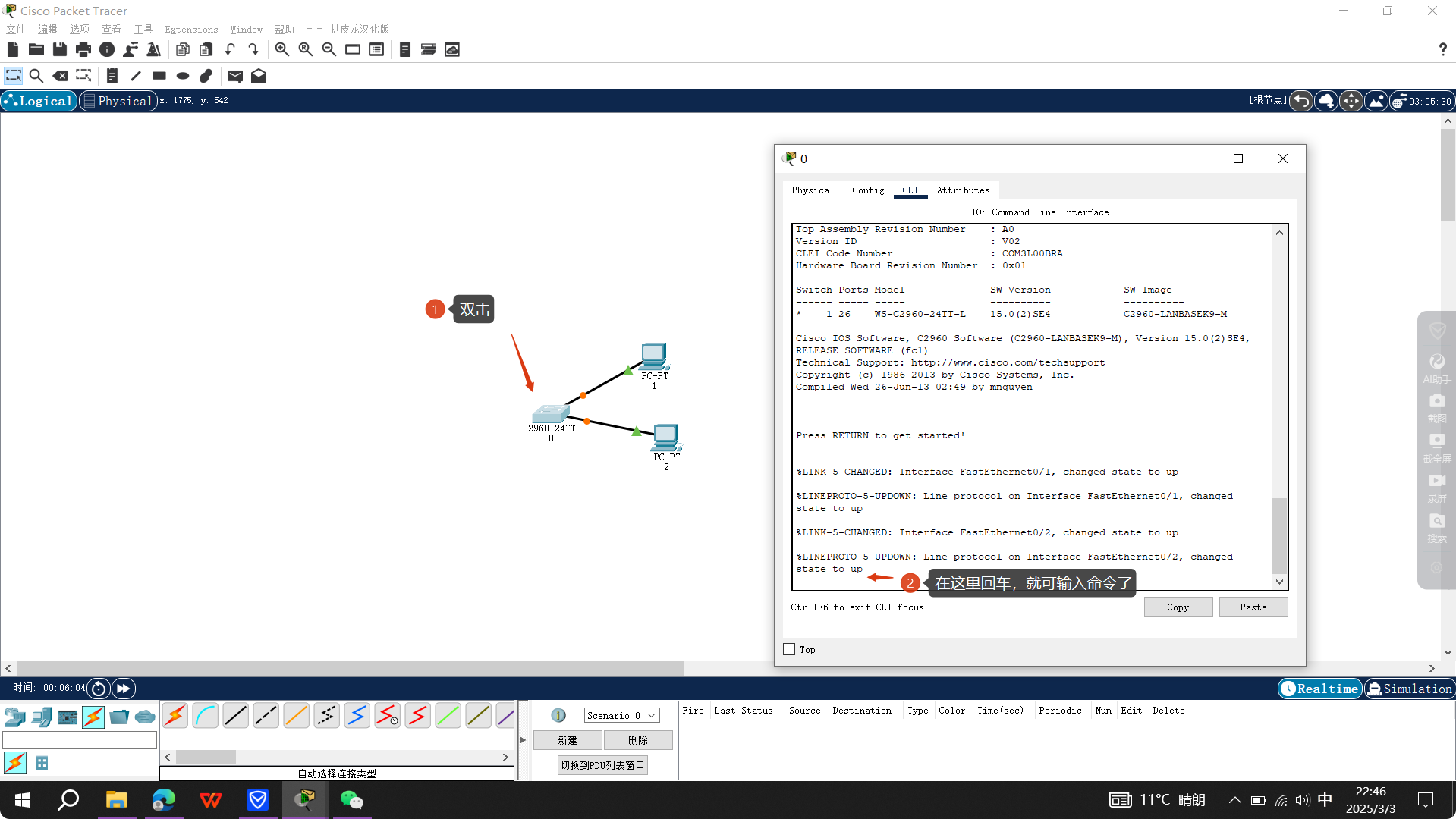Switch to the Physical workspace view

118,101
